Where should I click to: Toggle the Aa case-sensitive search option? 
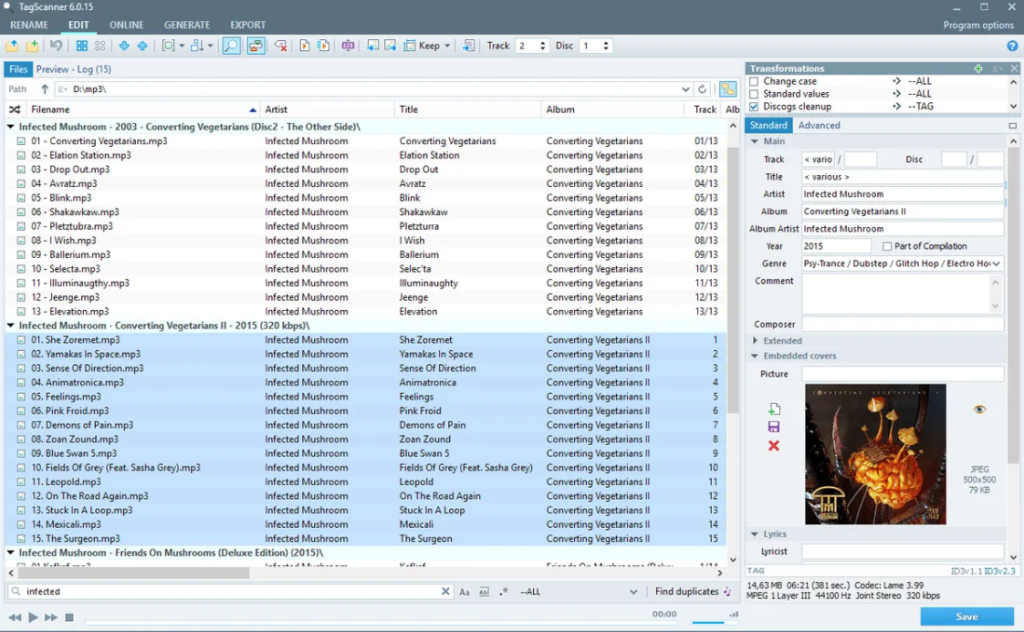tap(464, 592)
